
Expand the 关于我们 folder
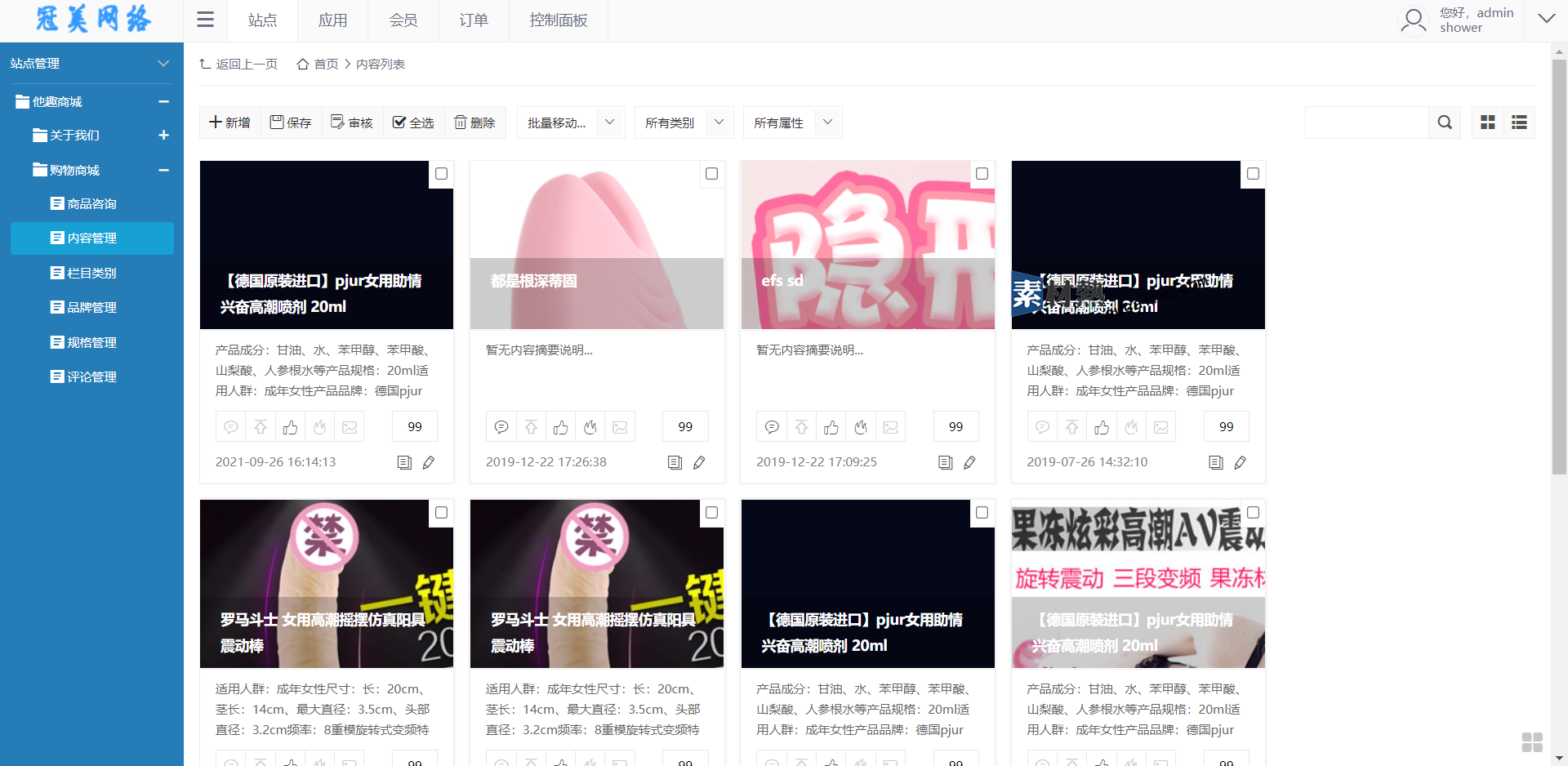(163, 135)
